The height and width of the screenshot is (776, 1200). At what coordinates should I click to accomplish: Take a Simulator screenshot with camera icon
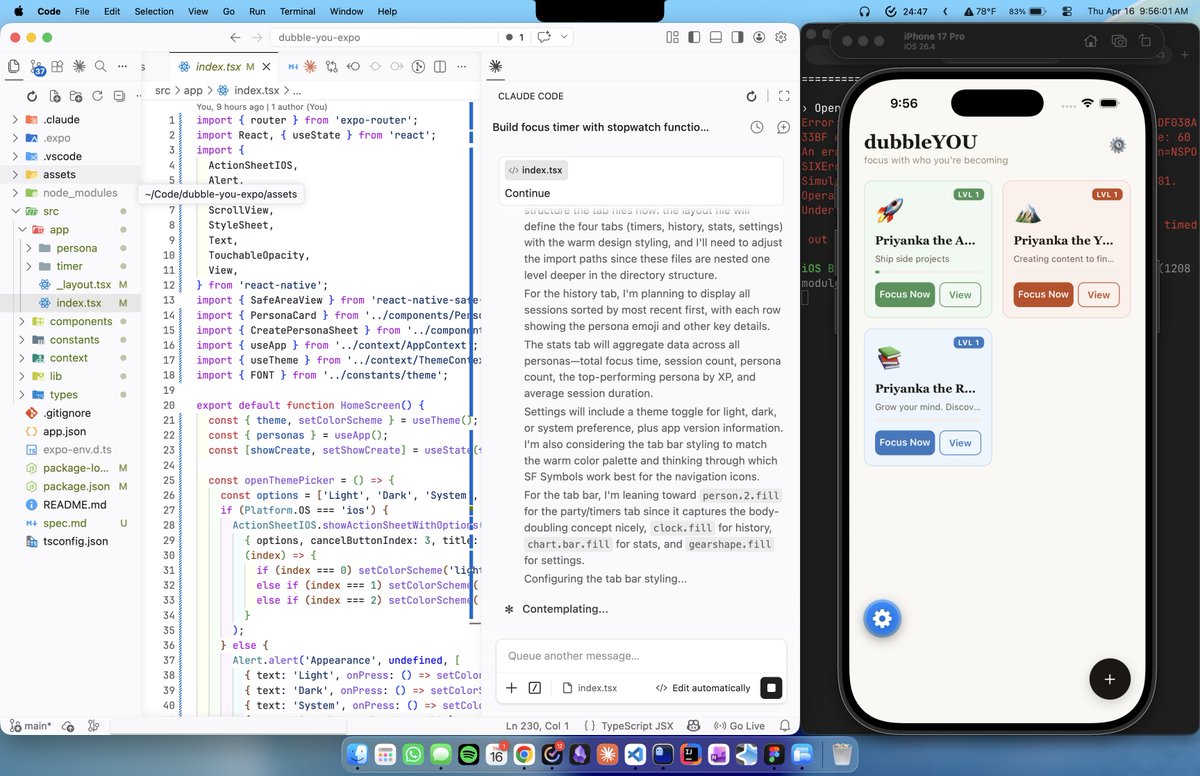1119,41
